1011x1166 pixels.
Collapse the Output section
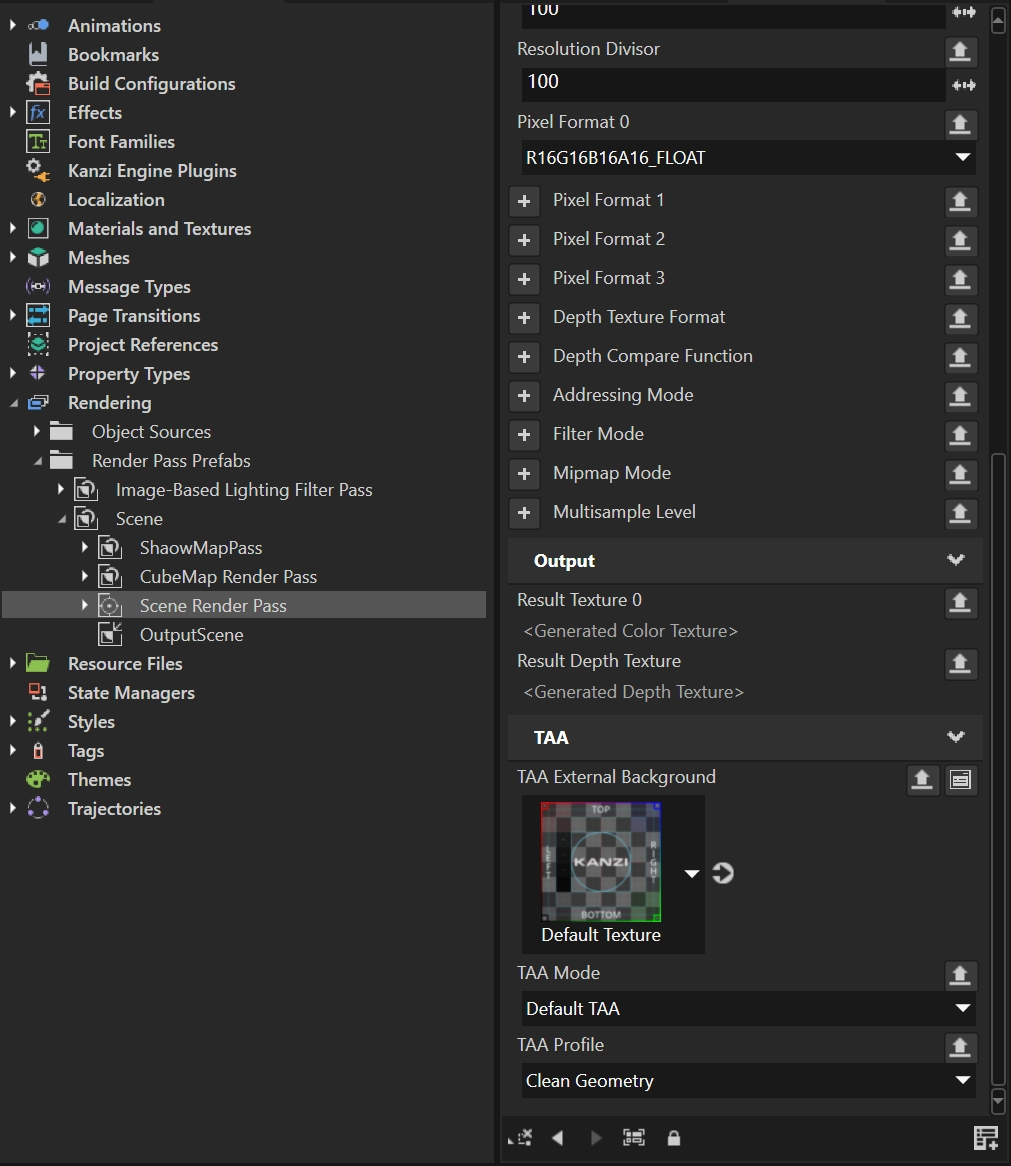956,560
